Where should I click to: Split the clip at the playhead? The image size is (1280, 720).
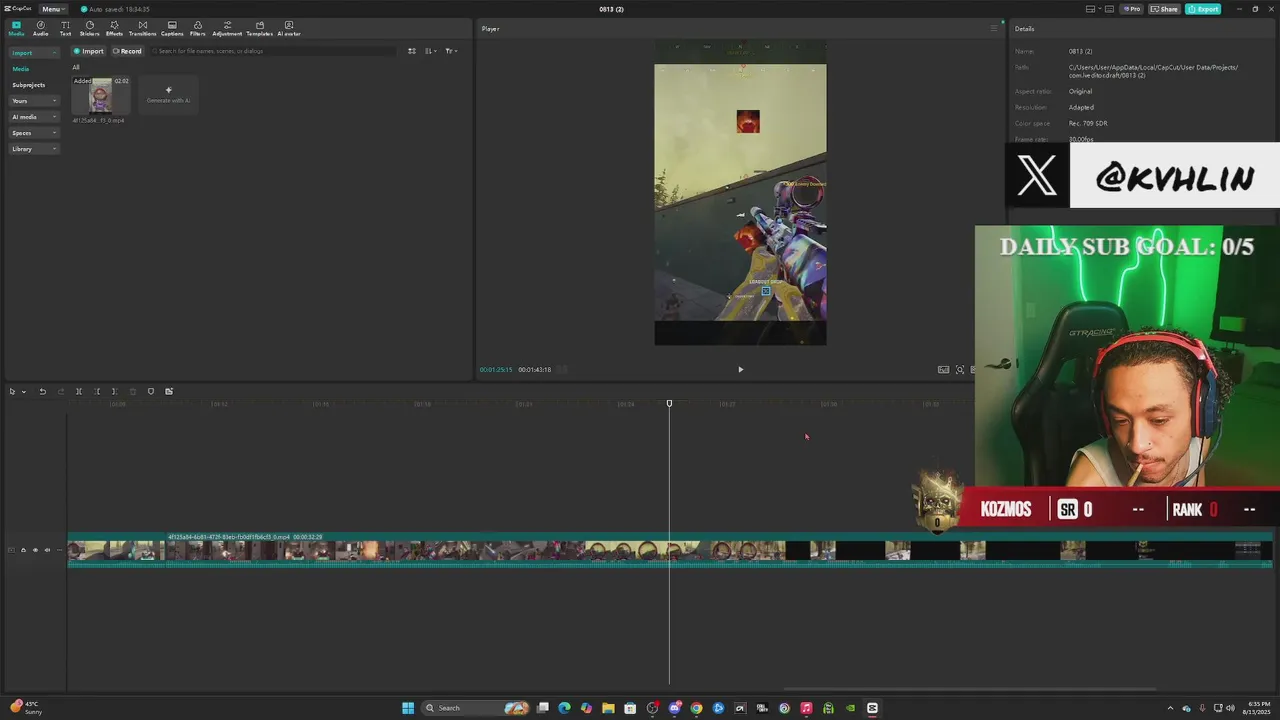coord(79,391)
